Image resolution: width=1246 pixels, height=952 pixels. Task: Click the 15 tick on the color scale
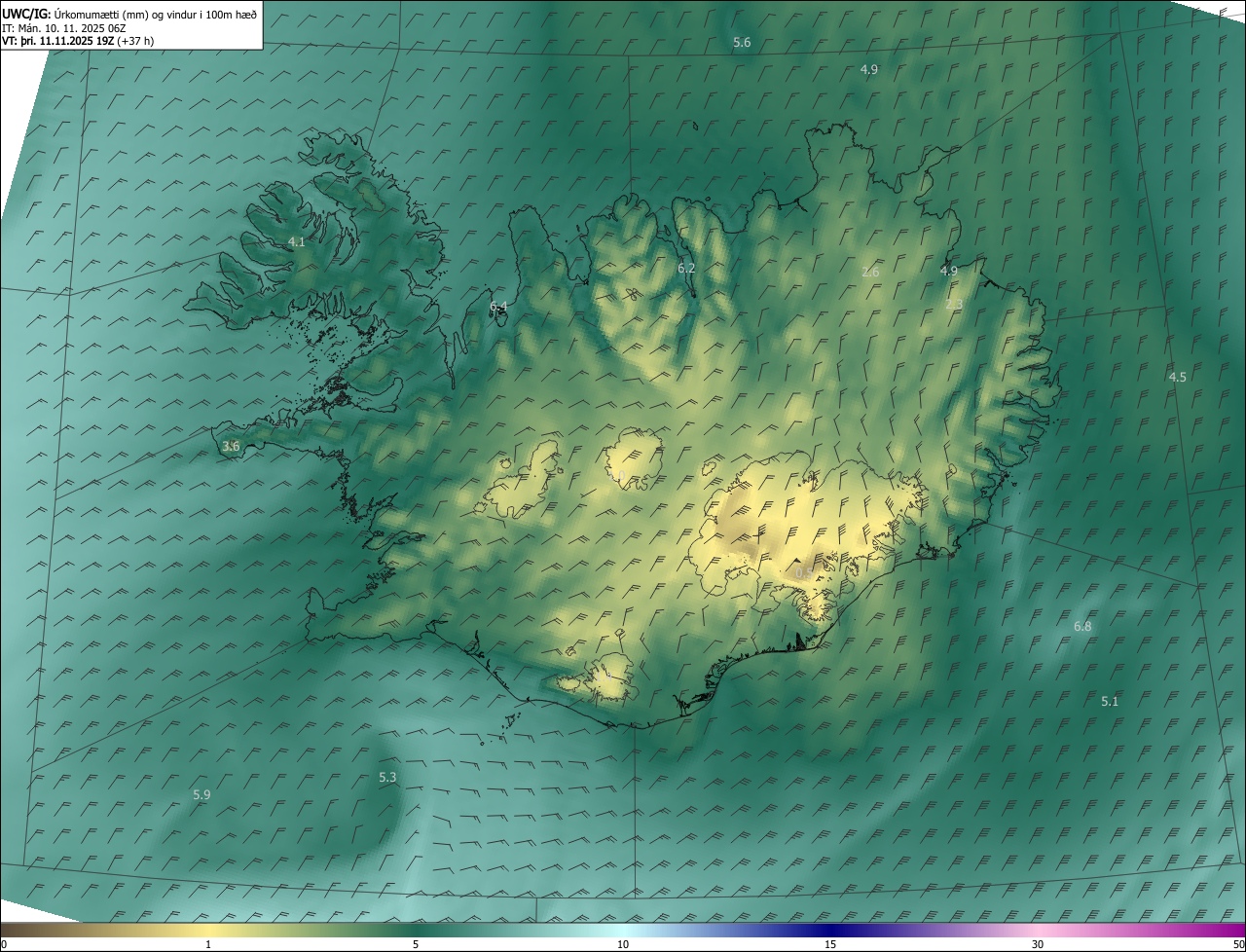tap(830, 944)
